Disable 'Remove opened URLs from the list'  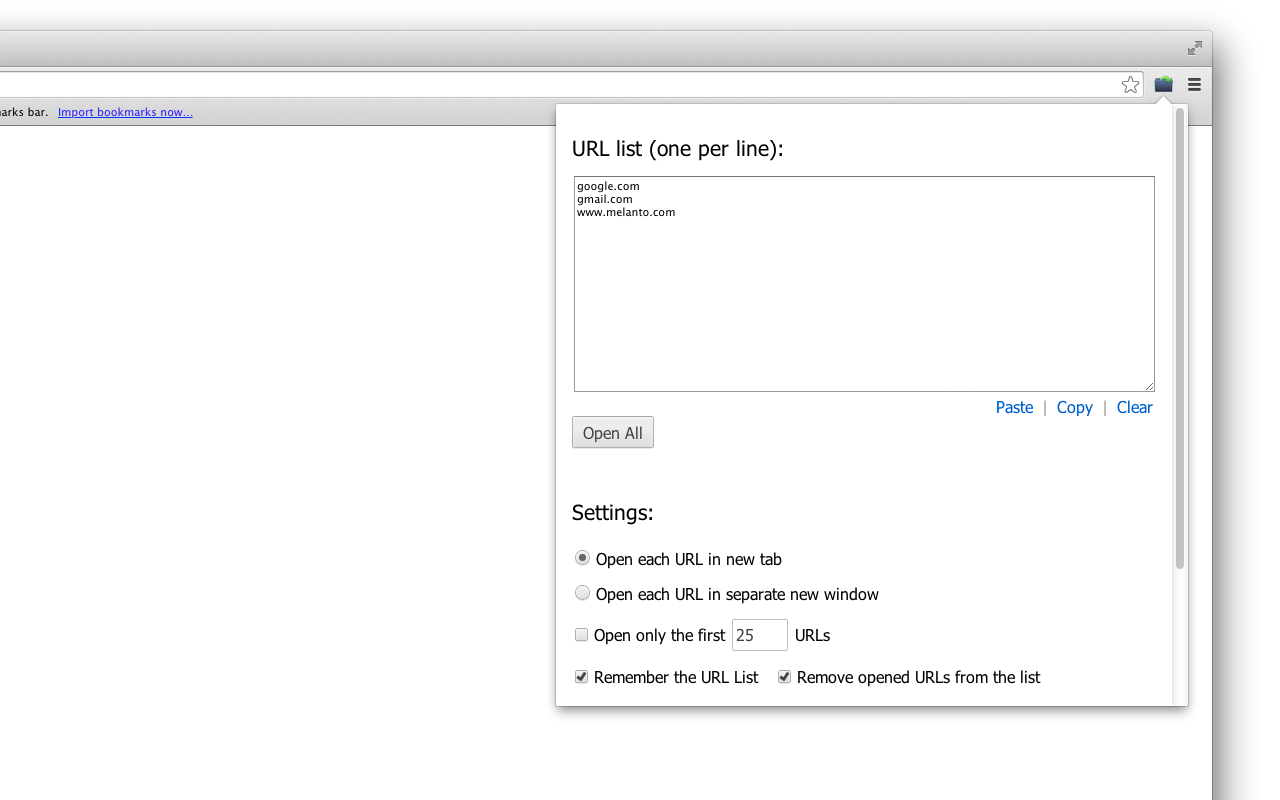point(784,677)
